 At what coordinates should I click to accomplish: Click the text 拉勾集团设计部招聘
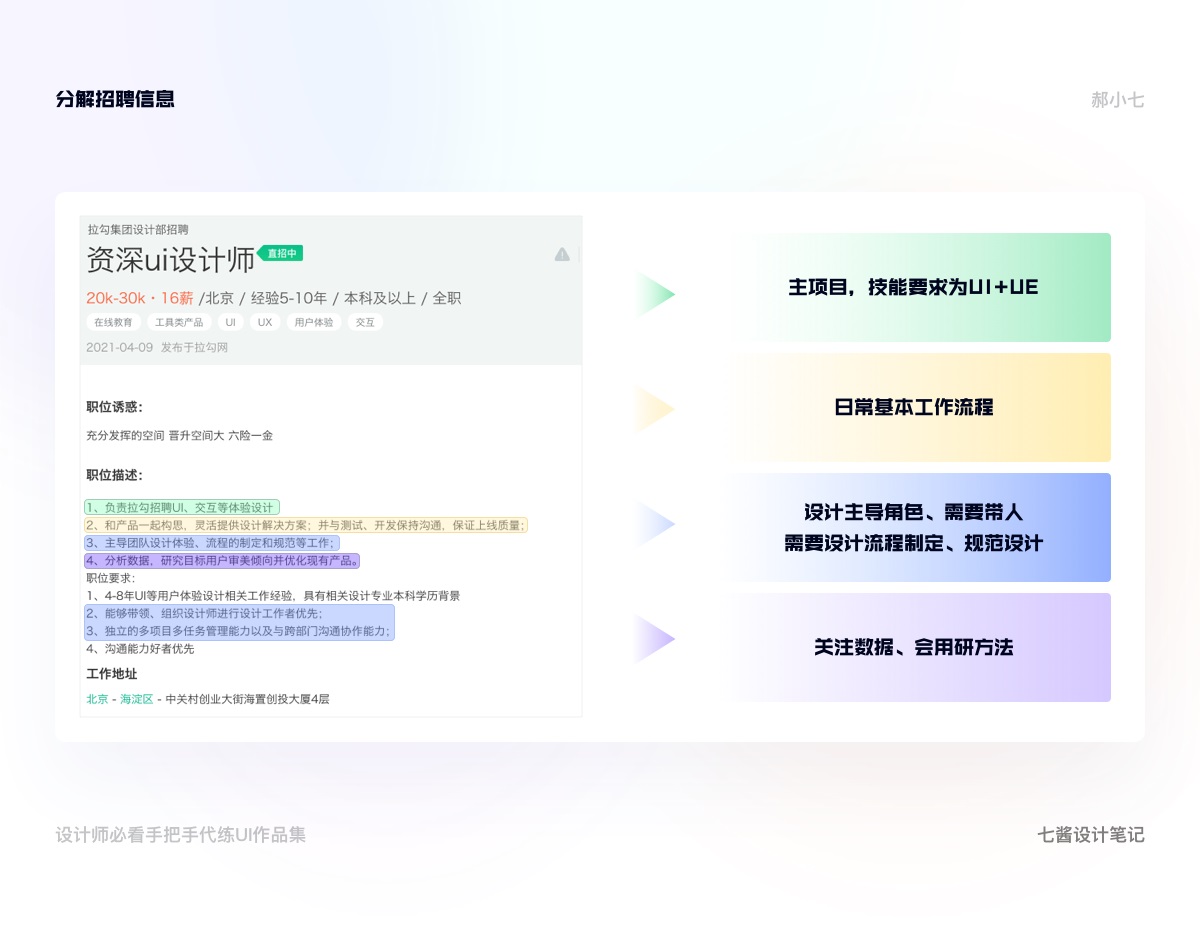click(x=138, y=230)
